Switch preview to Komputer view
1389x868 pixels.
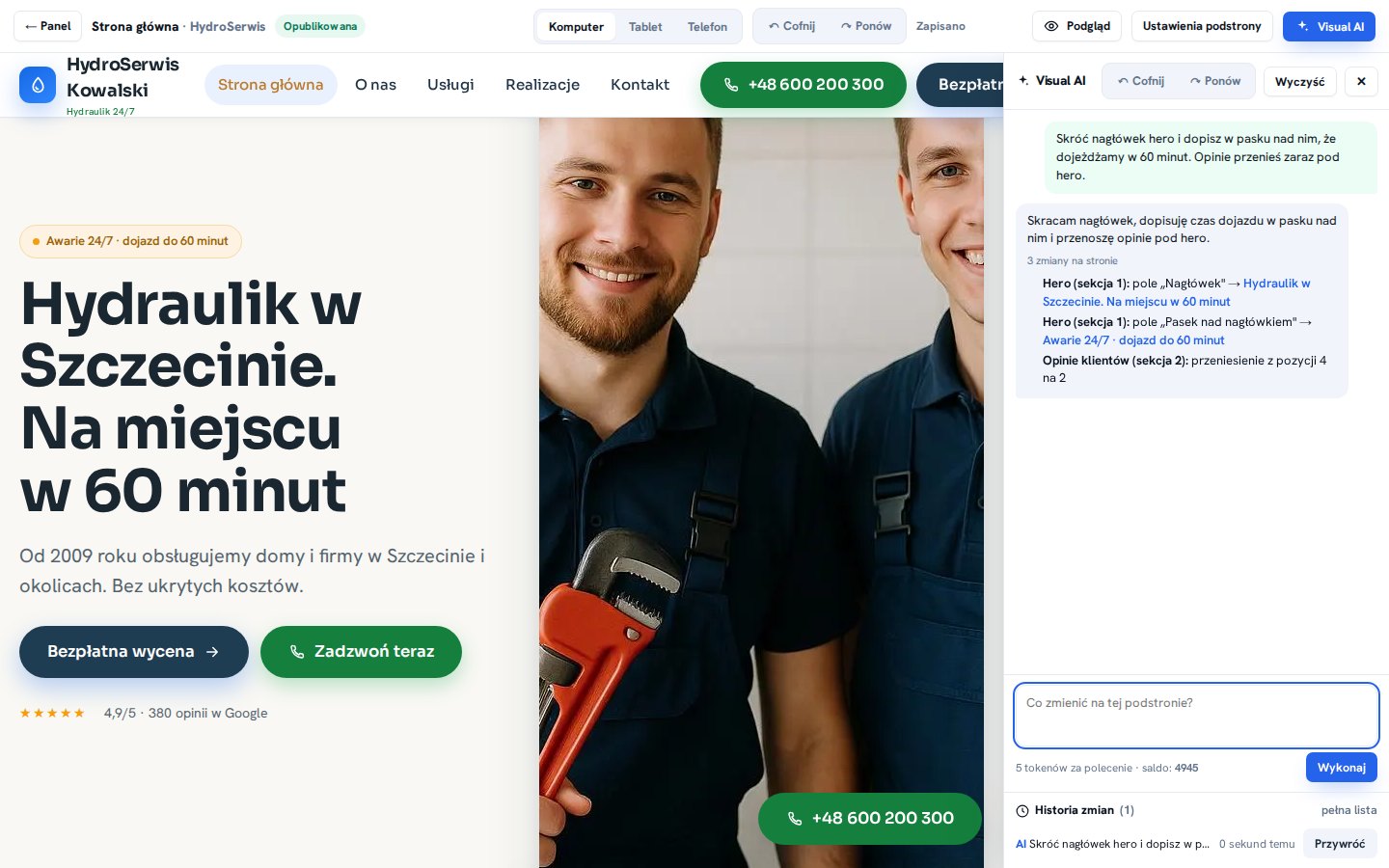(576, 26)
